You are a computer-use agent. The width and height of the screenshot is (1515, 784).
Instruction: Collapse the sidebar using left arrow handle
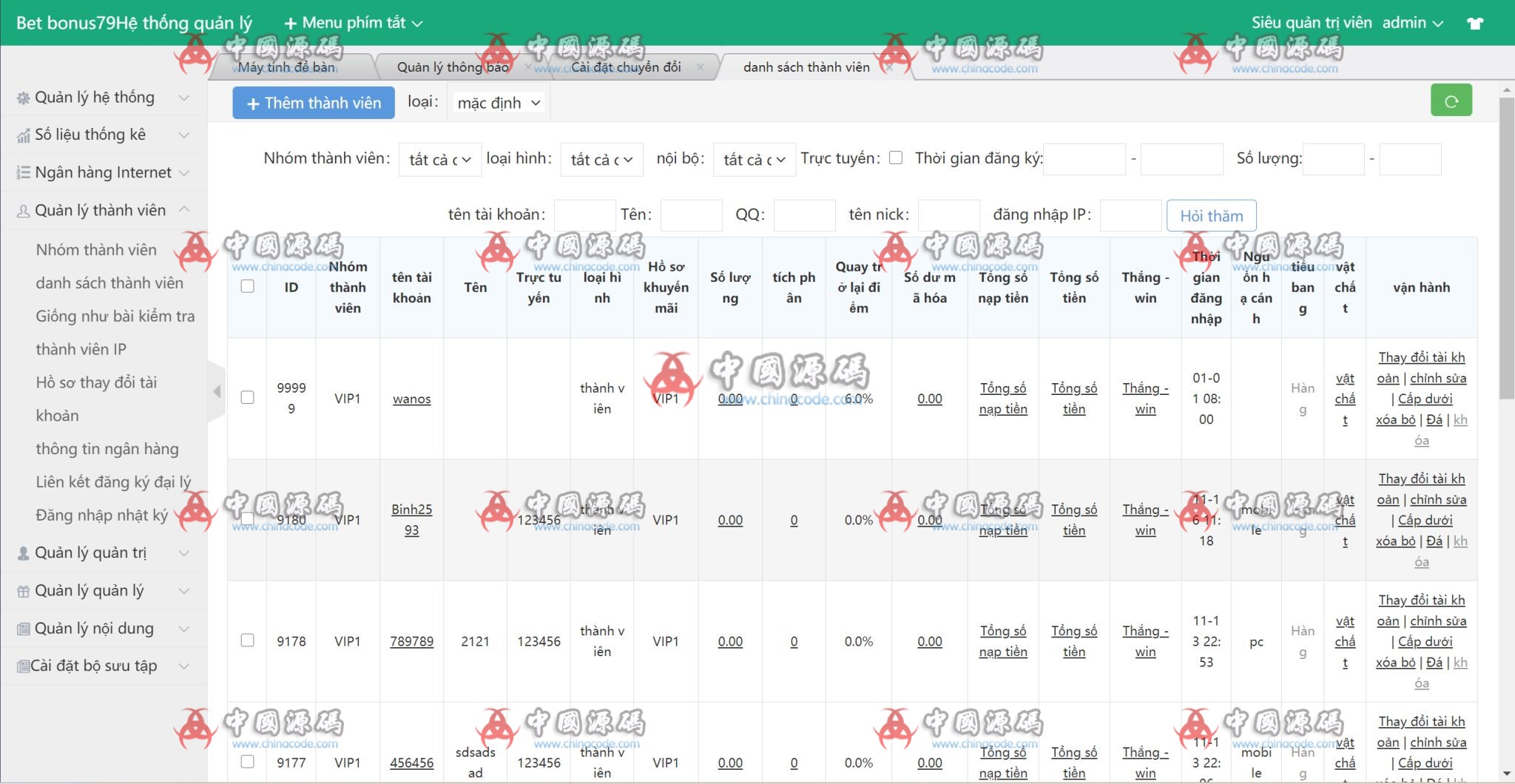point(217,391)
